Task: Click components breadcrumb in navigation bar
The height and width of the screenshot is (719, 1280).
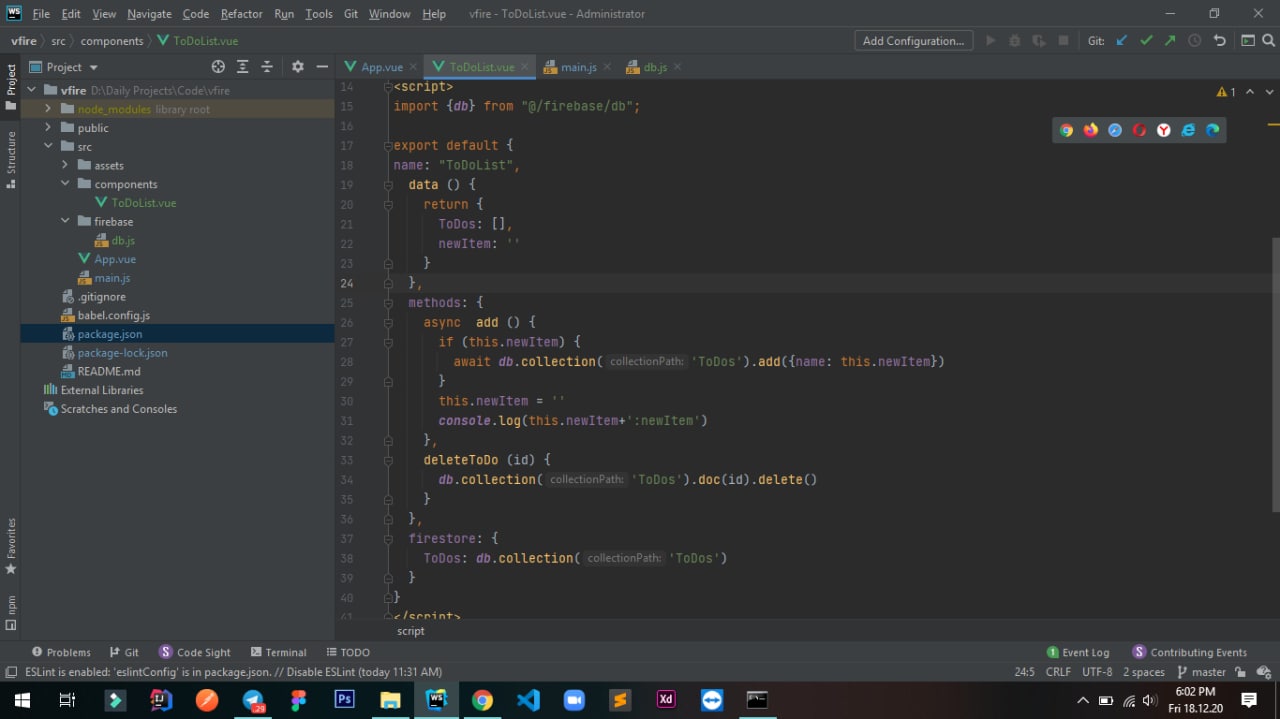Action: [111, 41]
